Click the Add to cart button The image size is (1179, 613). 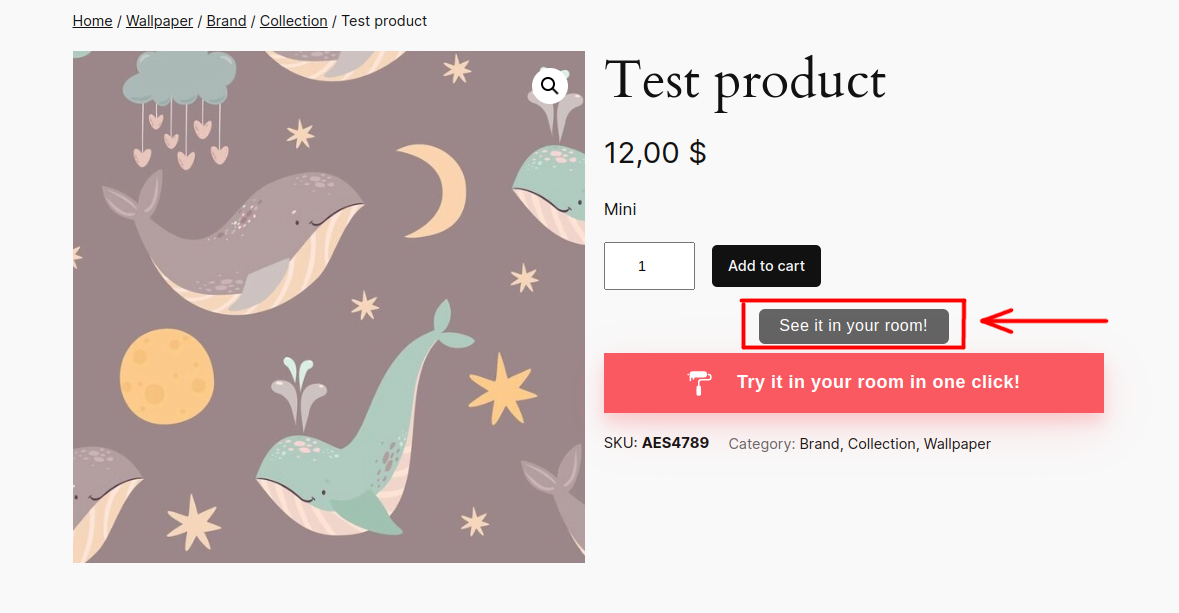click(x=766, y=266)
